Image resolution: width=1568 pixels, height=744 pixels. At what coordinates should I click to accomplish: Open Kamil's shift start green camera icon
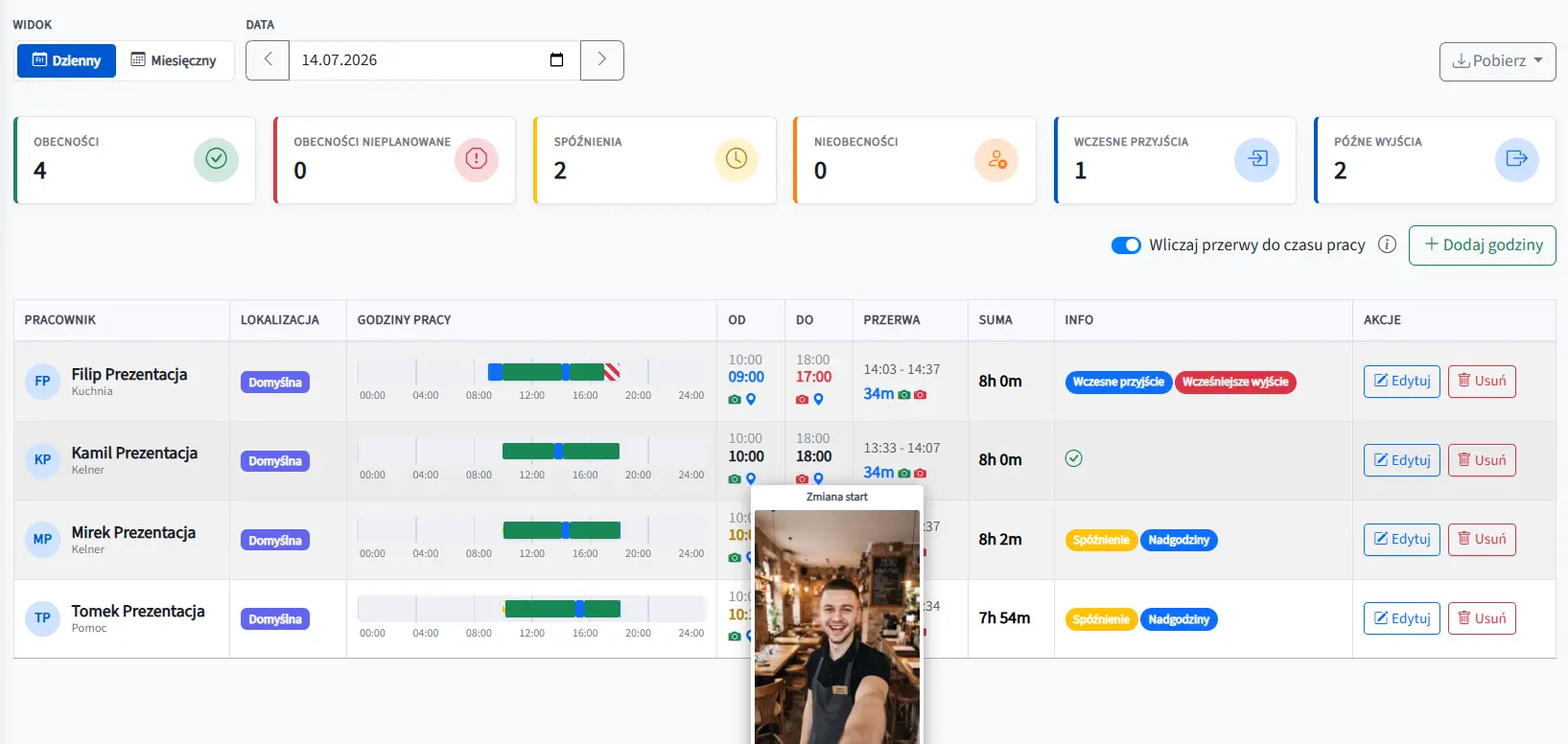coord(735,478)
